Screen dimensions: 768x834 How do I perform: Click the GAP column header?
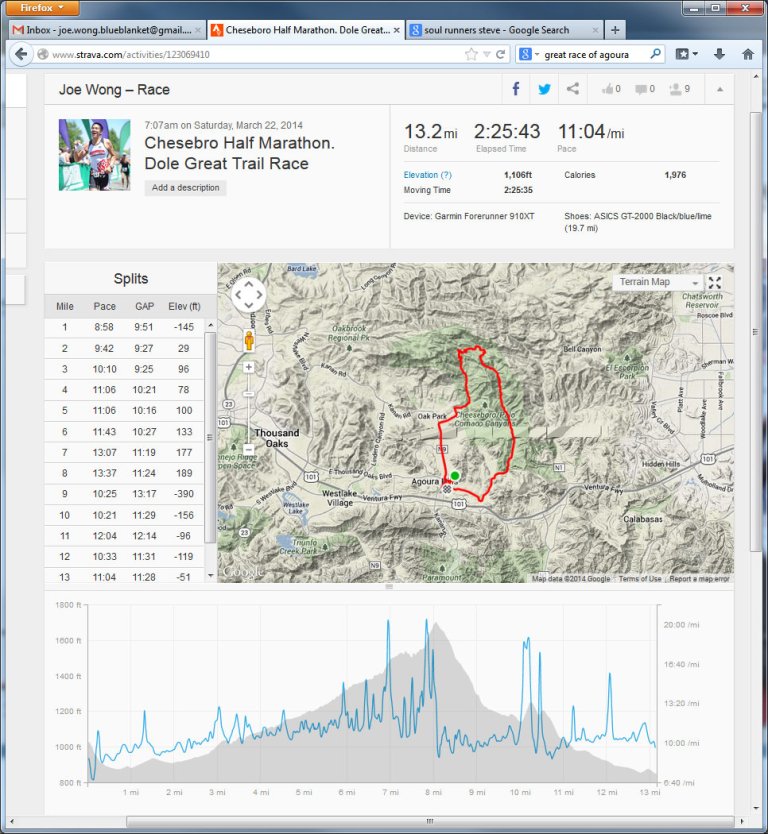(x=144, y=306)
